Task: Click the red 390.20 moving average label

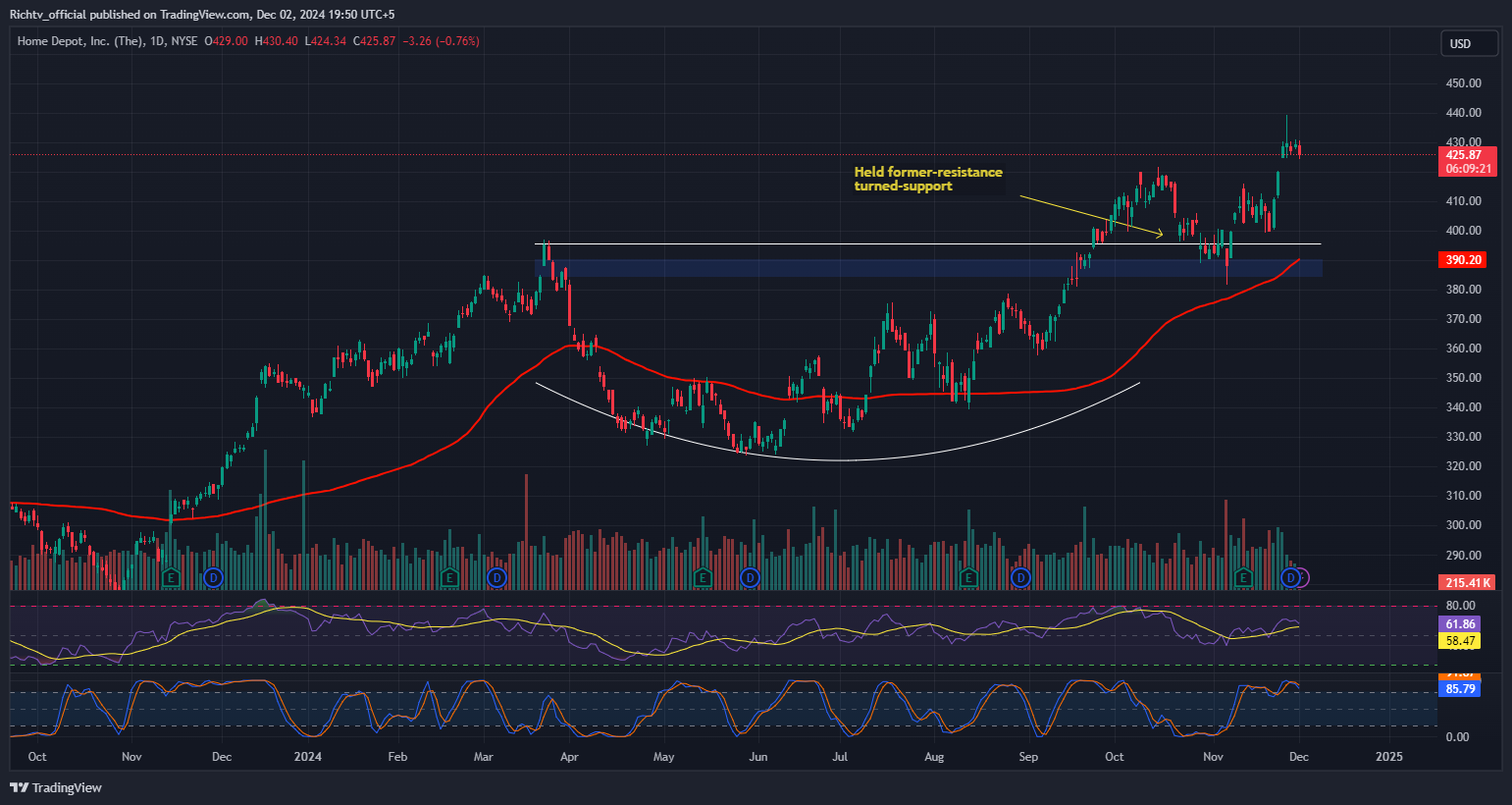Action: pyautogui.click(x=1463, y=260)
